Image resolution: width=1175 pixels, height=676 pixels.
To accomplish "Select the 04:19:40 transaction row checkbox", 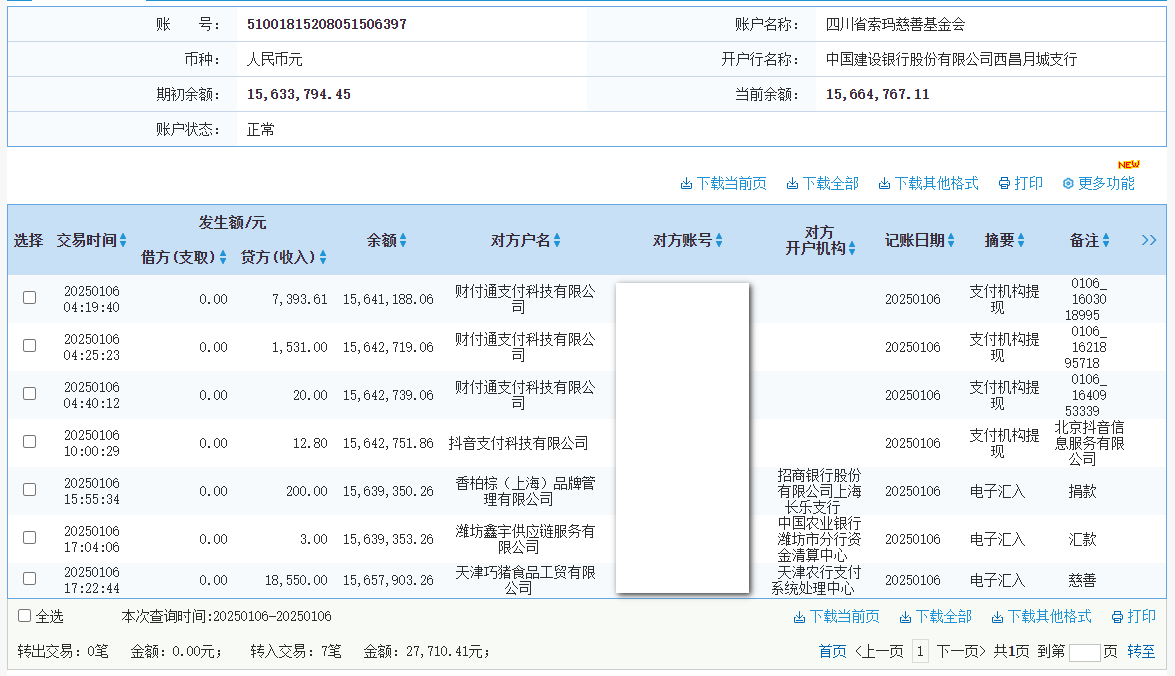I will [x=30, y=297].
